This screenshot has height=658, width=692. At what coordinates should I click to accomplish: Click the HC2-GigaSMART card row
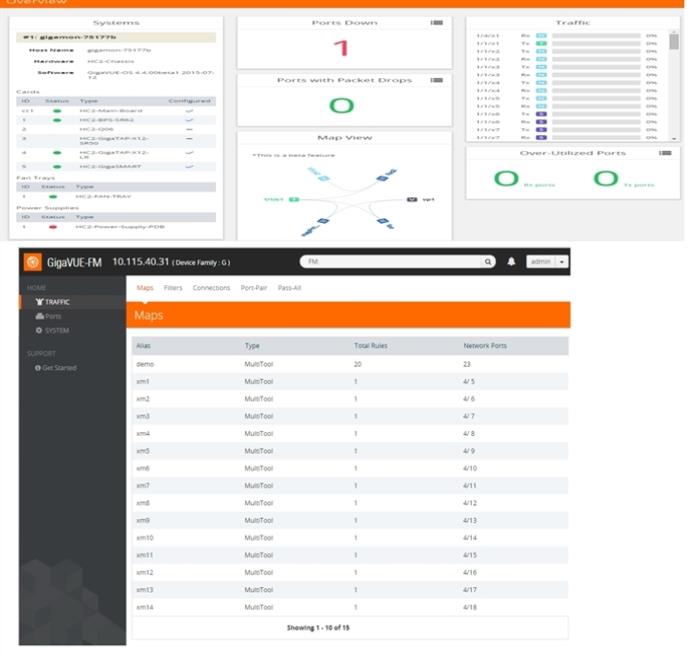pyautogui.click(x=116, y=167)
